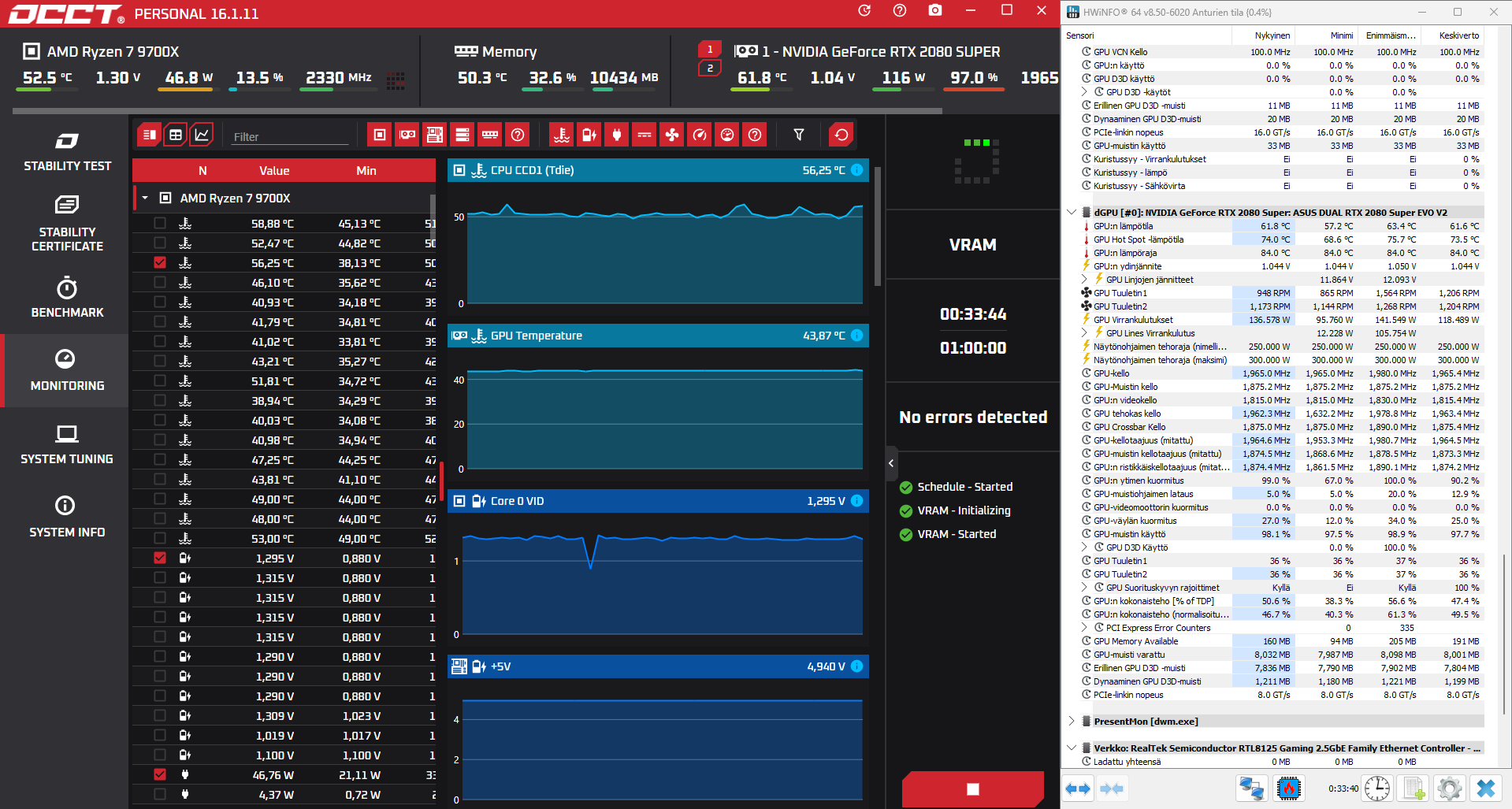Click the OCCT update clock icon in title bar
This screenshot has height=809, width=1512.
864,10
